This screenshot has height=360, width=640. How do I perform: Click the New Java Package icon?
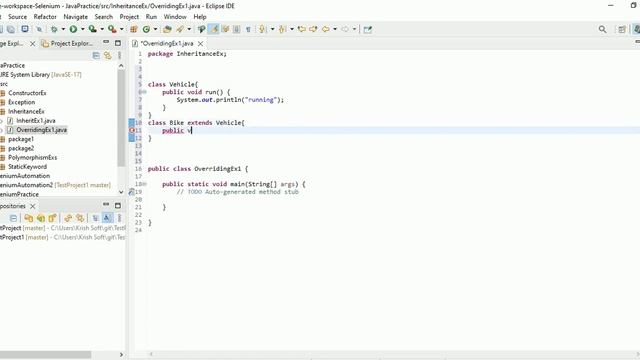(x=133, y=29)
